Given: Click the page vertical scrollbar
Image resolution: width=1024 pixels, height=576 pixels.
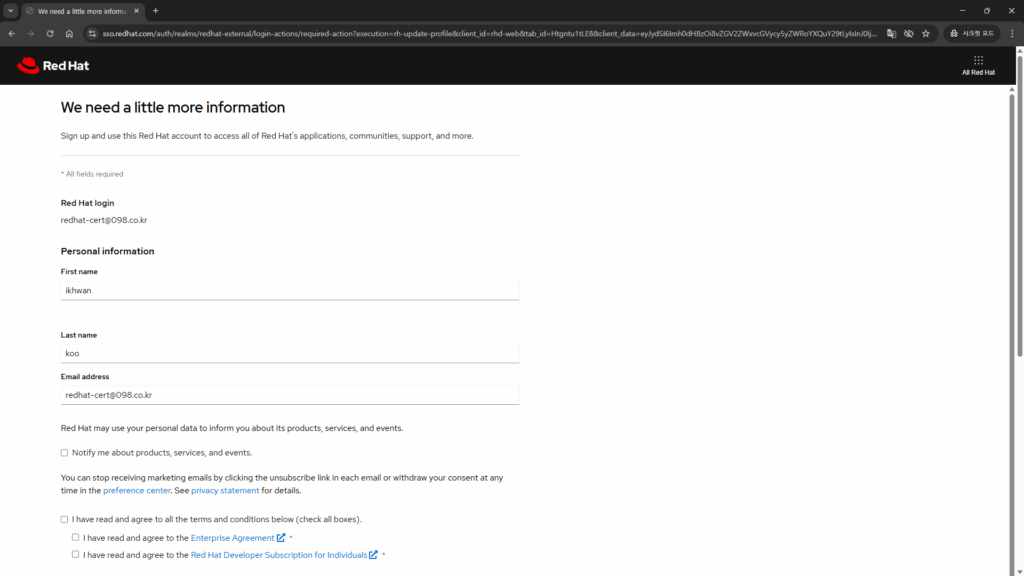Looking at the screenshot, I should (x=1018, y=220).
